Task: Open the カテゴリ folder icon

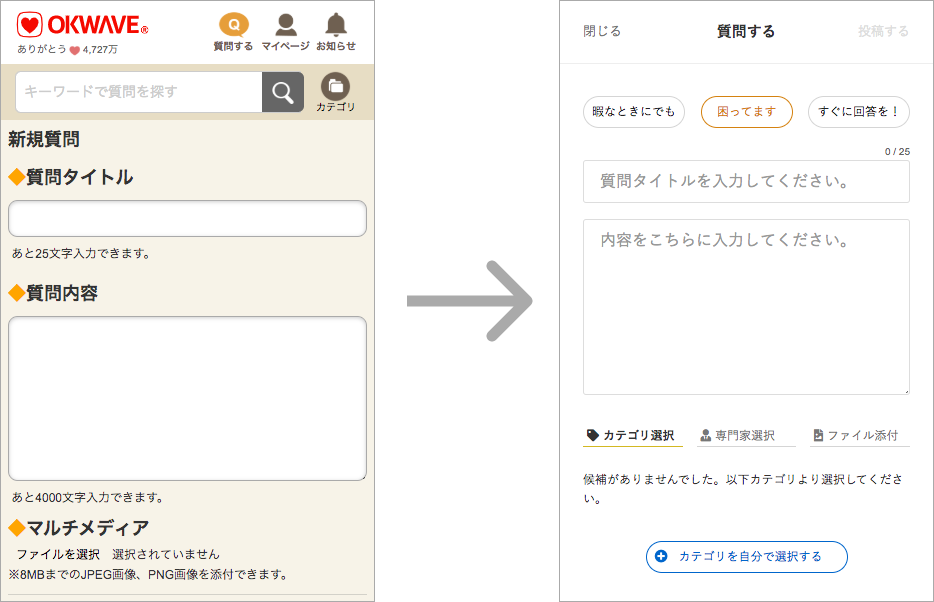Action: [x=336, y=88]
